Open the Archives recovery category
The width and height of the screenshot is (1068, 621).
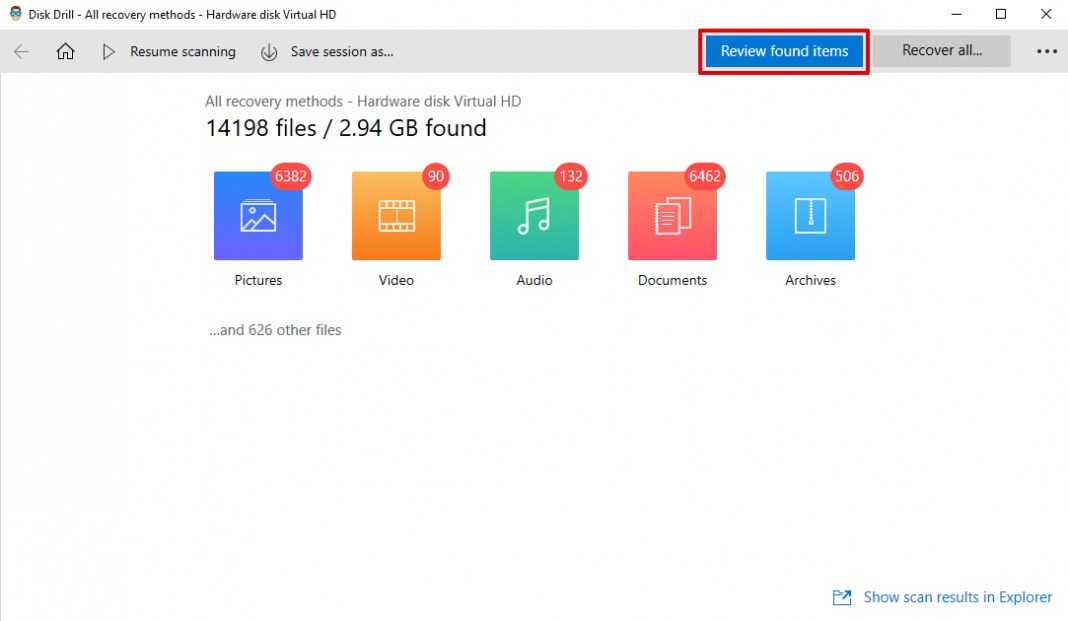tap(810, 215)
